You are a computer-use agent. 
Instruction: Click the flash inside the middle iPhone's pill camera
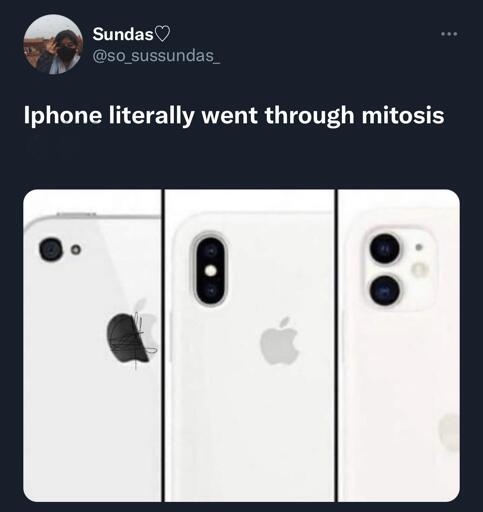point(210,270)
